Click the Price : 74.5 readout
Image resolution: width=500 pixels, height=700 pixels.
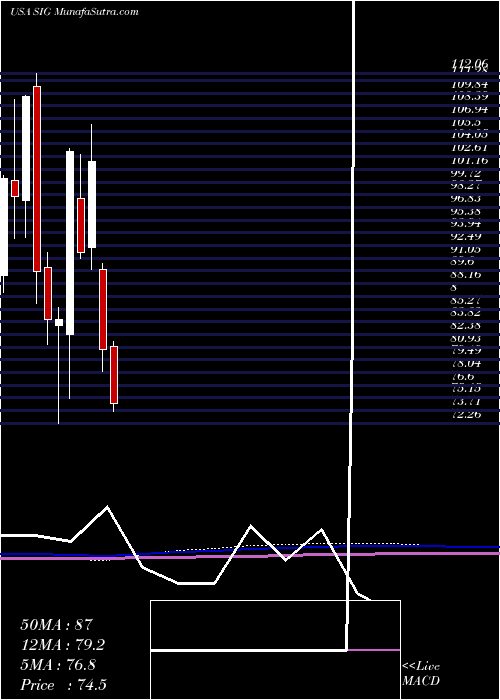(63, 685)
